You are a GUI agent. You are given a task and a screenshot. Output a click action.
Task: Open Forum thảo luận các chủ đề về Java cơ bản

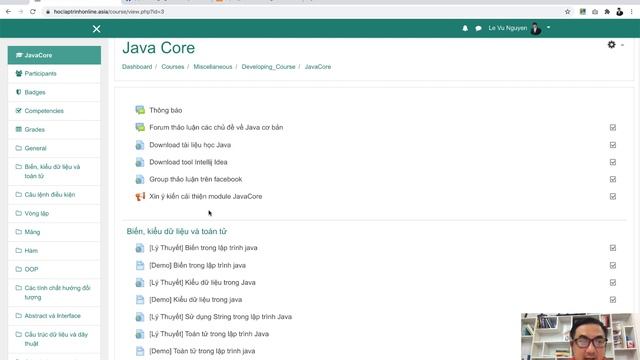click(216, 127)
